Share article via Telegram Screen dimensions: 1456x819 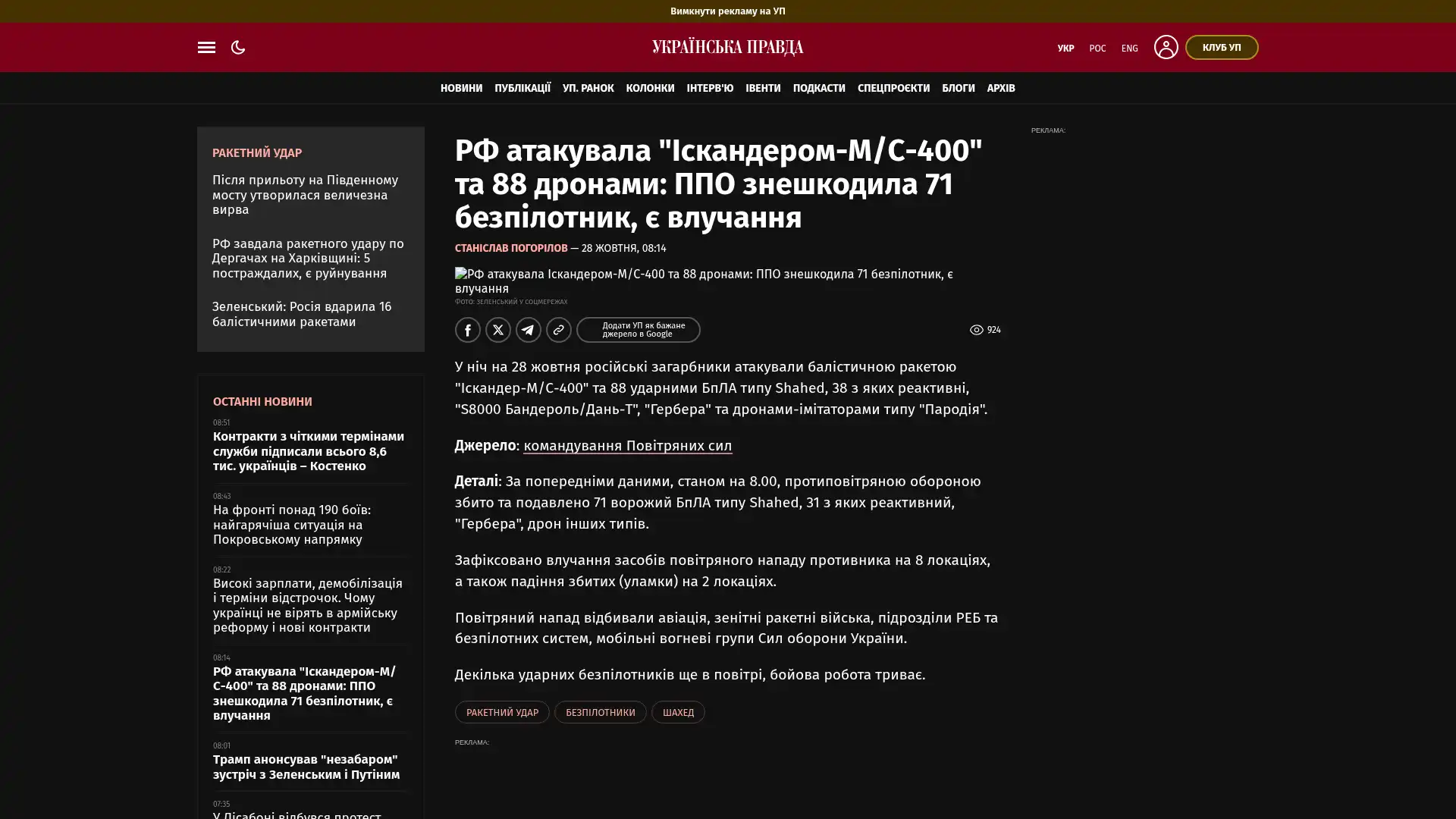tap(529, 330)
